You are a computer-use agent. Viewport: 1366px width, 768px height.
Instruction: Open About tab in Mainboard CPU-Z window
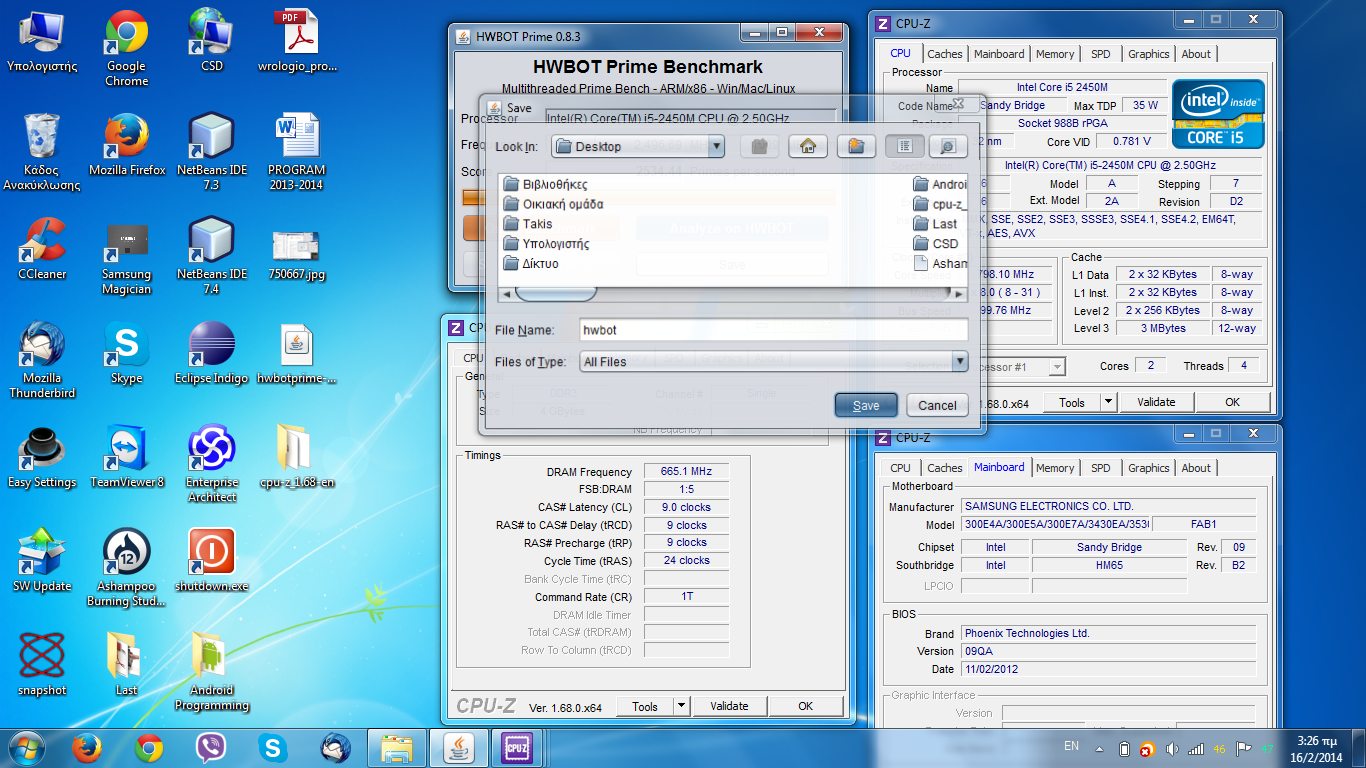1196,468
